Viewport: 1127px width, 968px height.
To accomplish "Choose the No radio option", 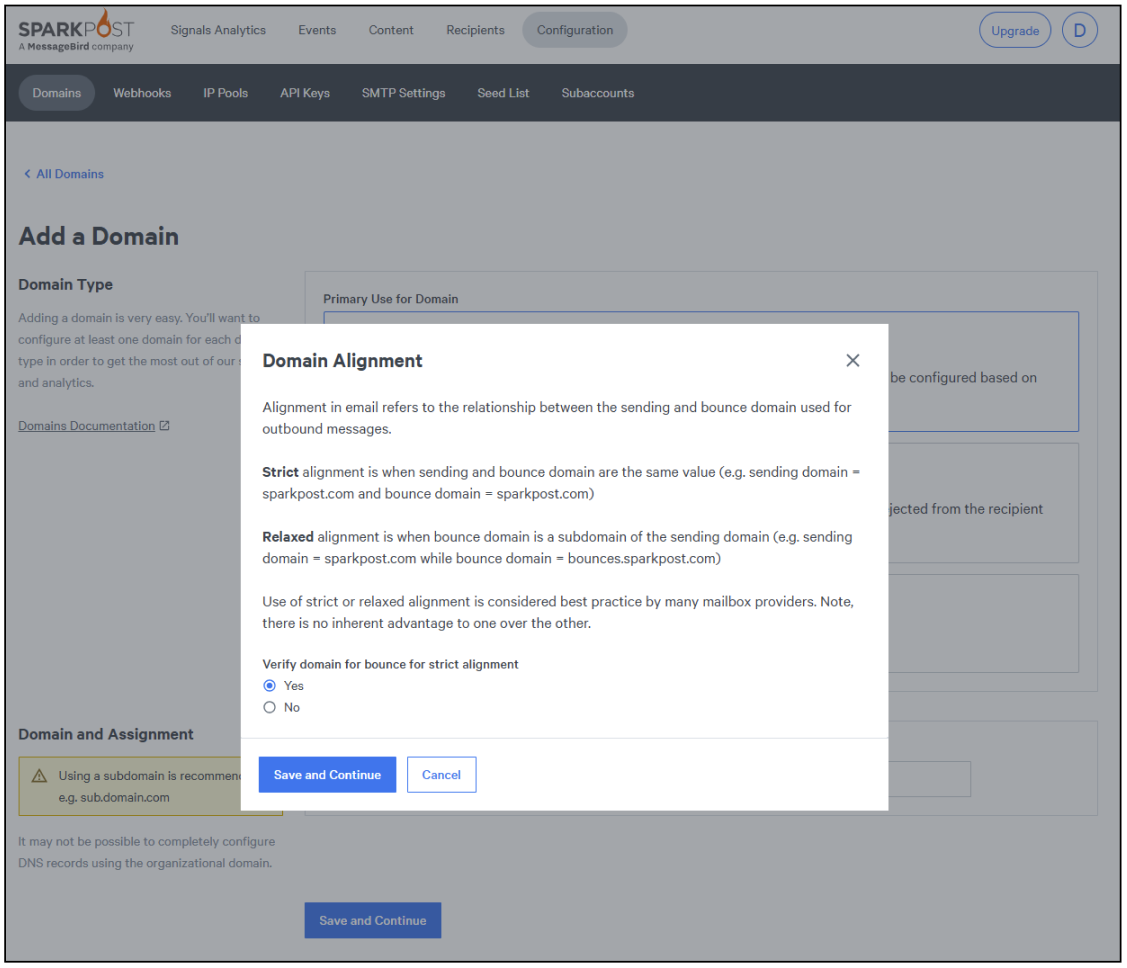I will (269, 707).
